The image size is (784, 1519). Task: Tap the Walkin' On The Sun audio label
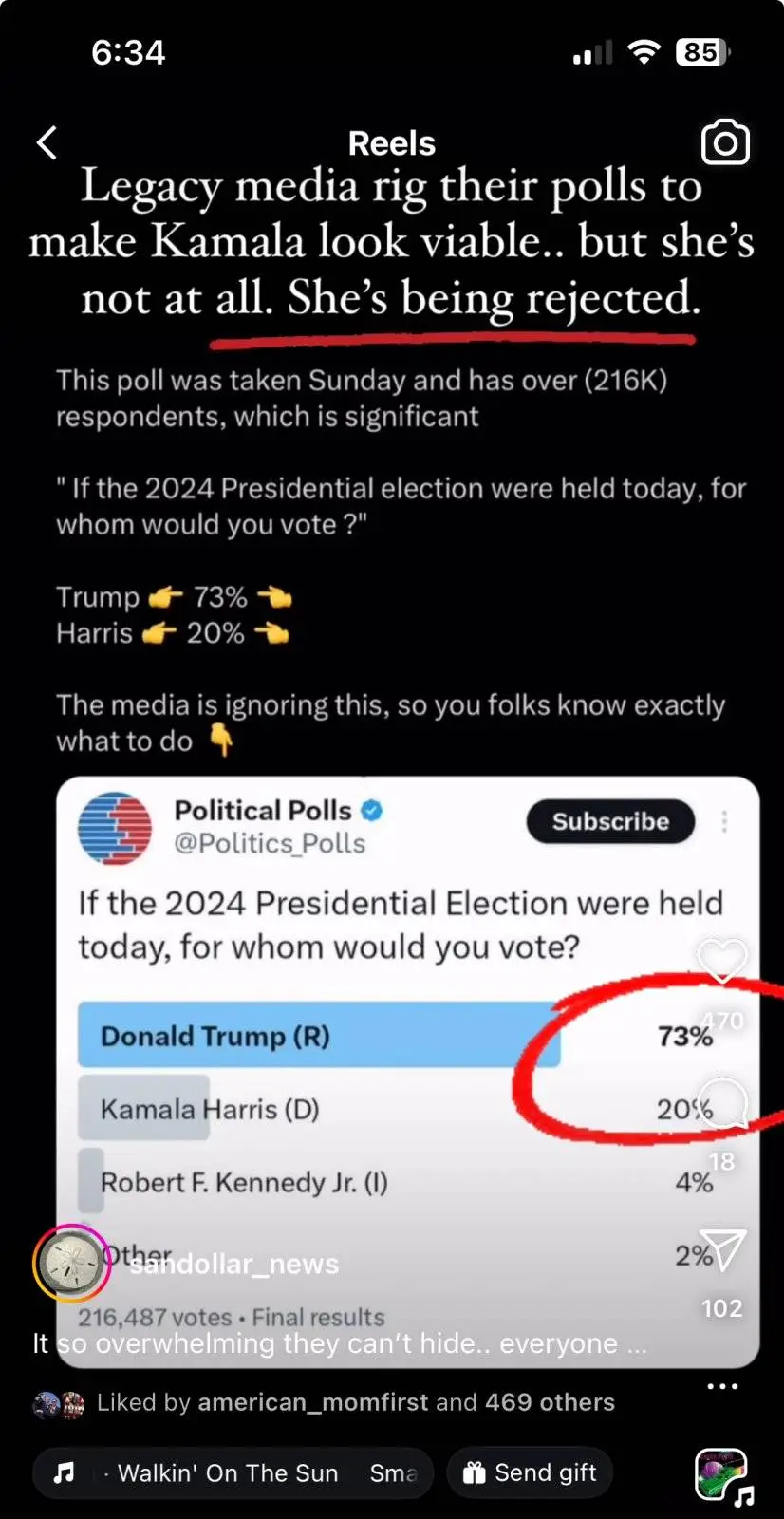click(228, 1472)
